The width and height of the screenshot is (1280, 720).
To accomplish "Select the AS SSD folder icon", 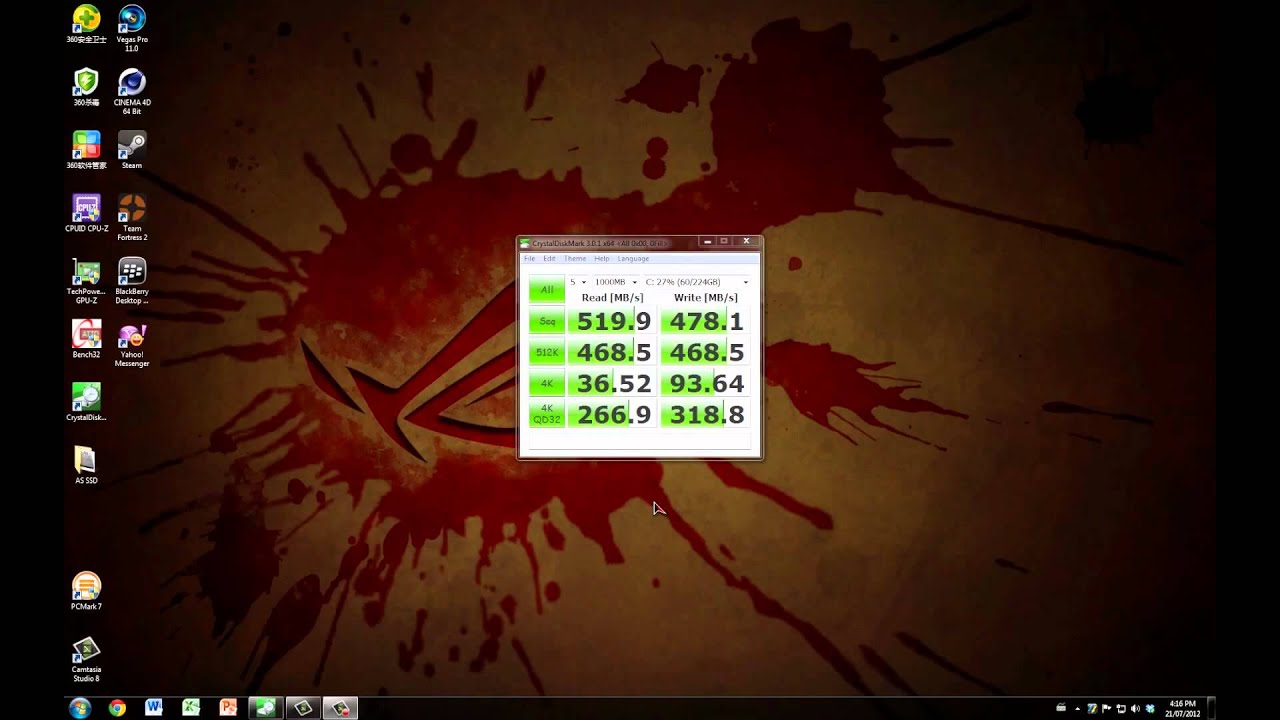I will click(86, 465).
